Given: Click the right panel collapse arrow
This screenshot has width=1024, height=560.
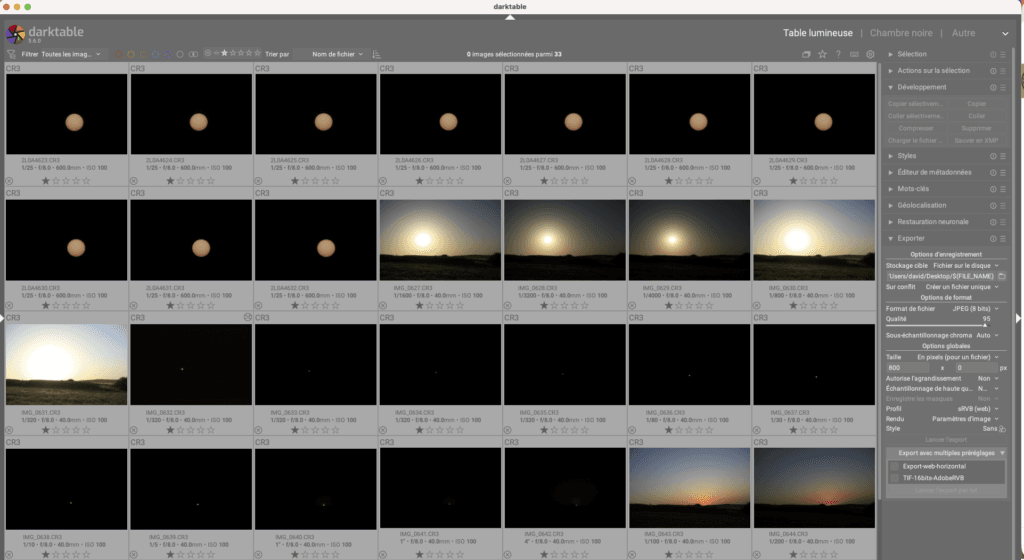Looking at the screenshot, I should (x=1018, y=318).
